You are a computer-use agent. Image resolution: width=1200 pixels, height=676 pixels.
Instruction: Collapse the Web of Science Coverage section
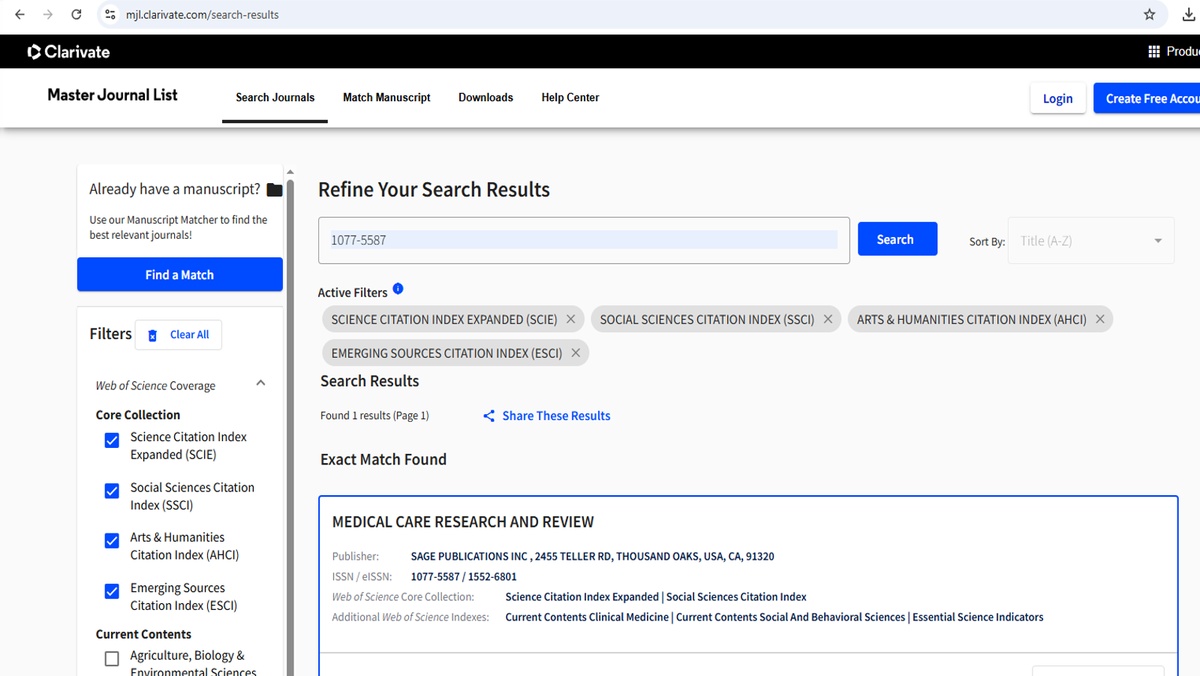pos(261,384)
